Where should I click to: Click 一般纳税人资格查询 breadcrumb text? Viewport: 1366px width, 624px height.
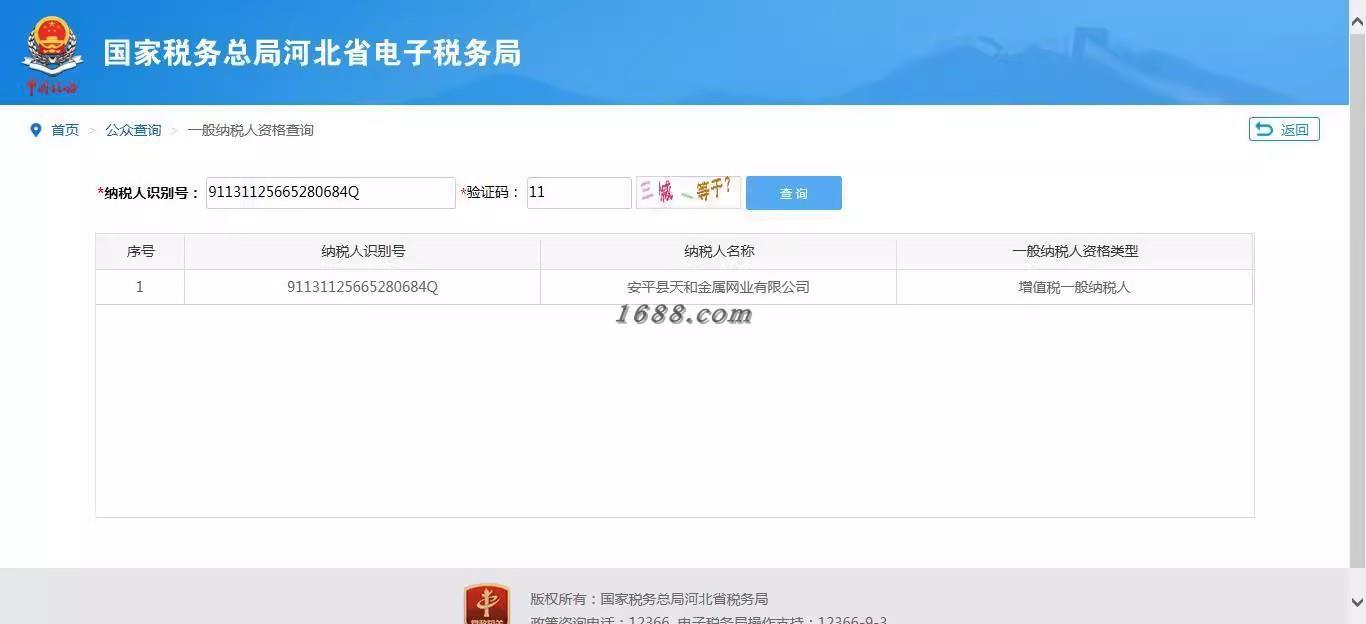point(250,130)
